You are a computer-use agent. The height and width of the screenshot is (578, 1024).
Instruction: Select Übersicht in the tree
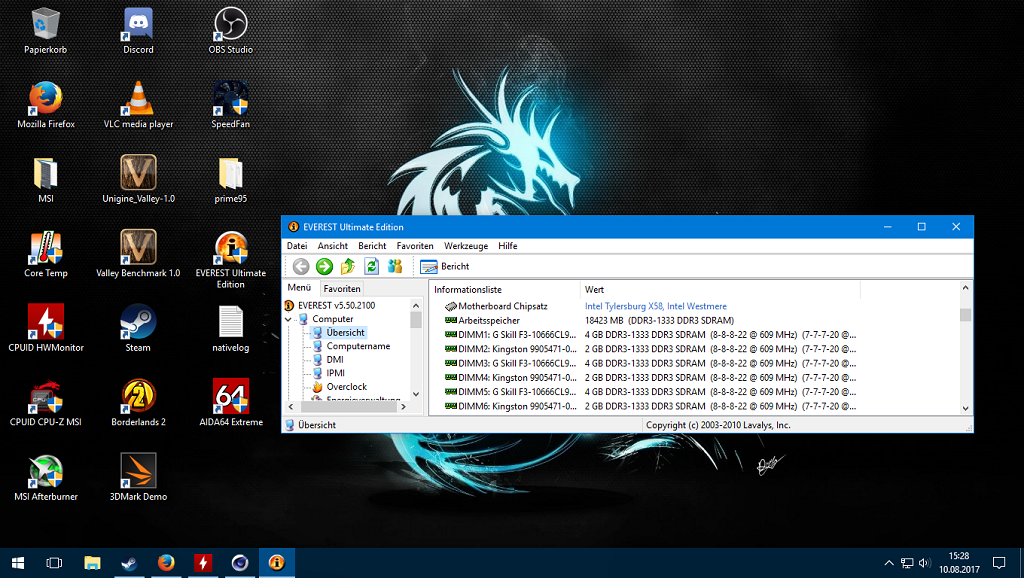tap(338, 332)
